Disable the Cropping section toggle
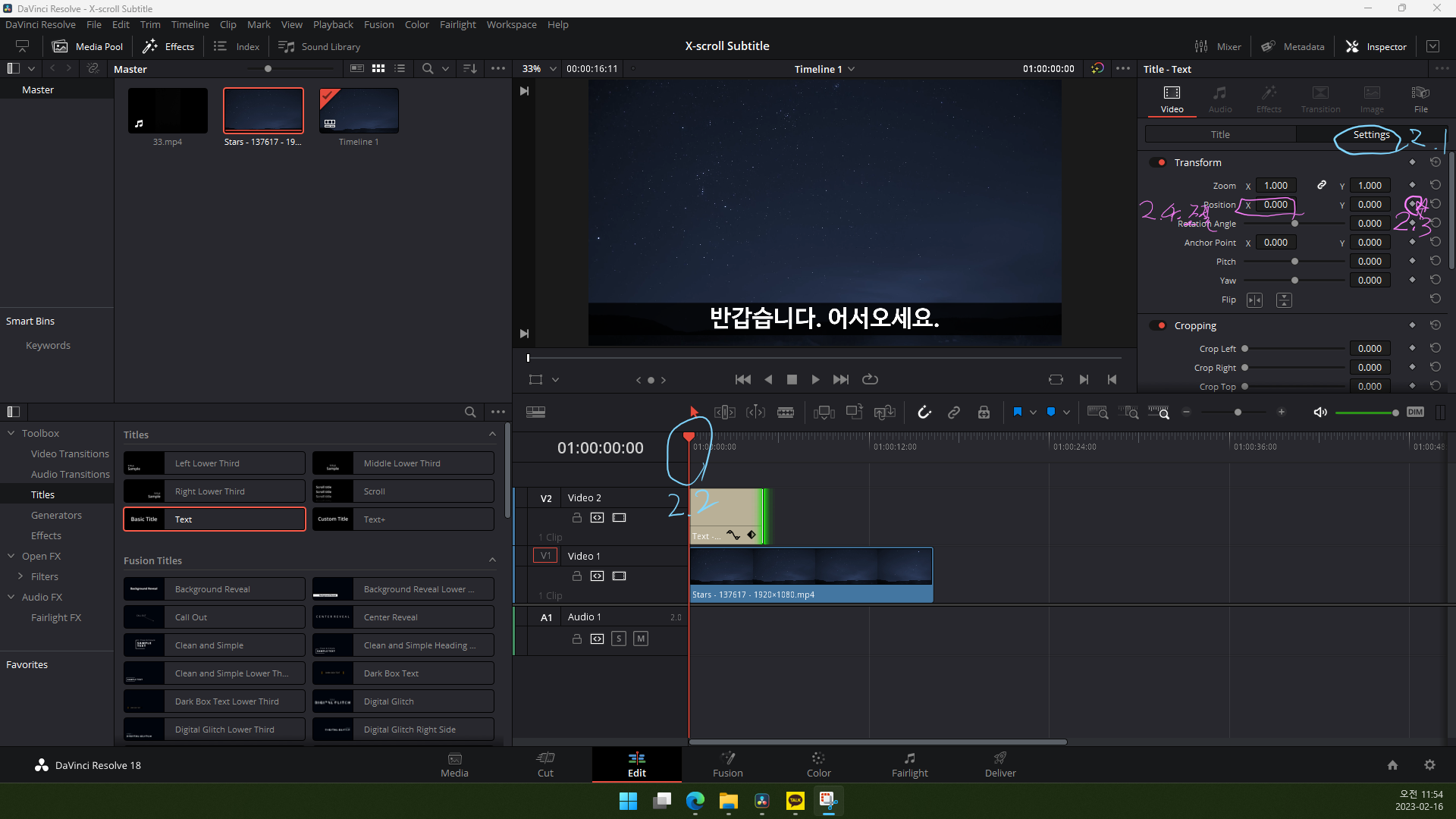The height and width of the screenshot is (819, 1456). (1158, 325)
